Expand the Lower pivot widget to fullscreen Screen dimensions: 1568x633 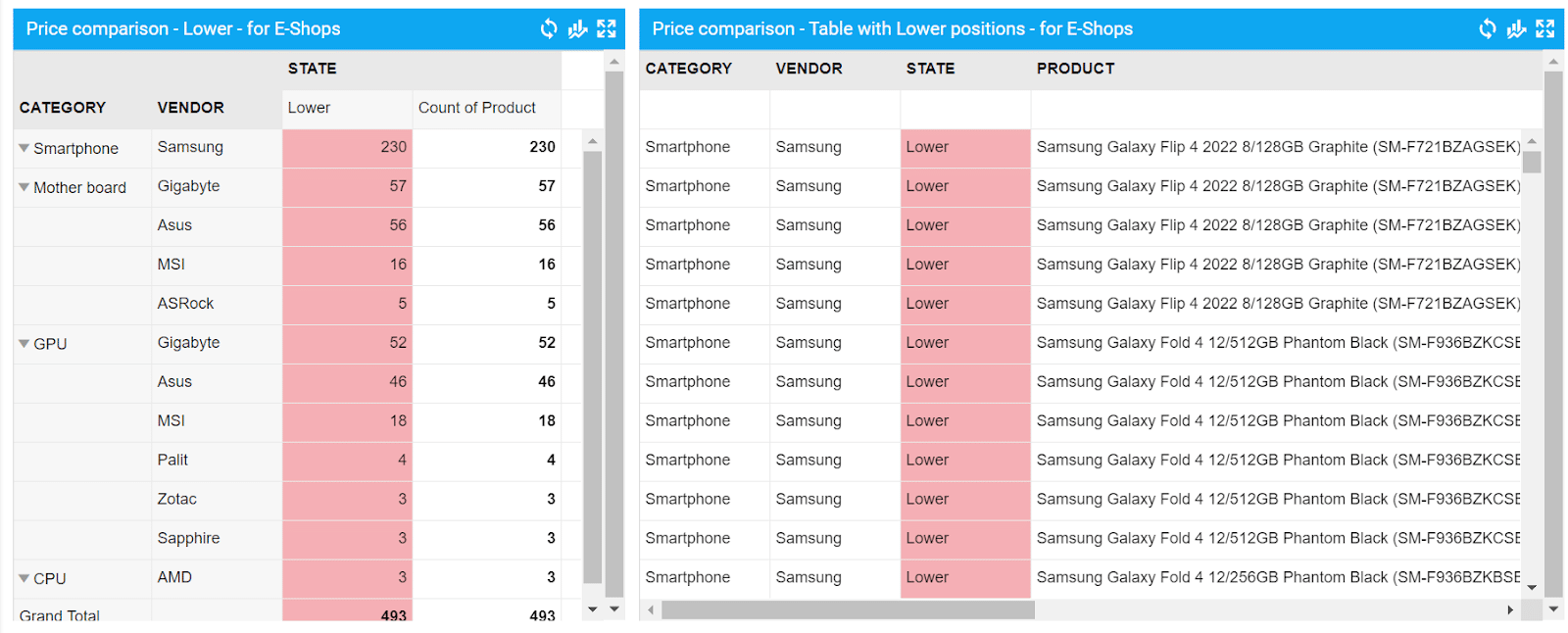607,29
